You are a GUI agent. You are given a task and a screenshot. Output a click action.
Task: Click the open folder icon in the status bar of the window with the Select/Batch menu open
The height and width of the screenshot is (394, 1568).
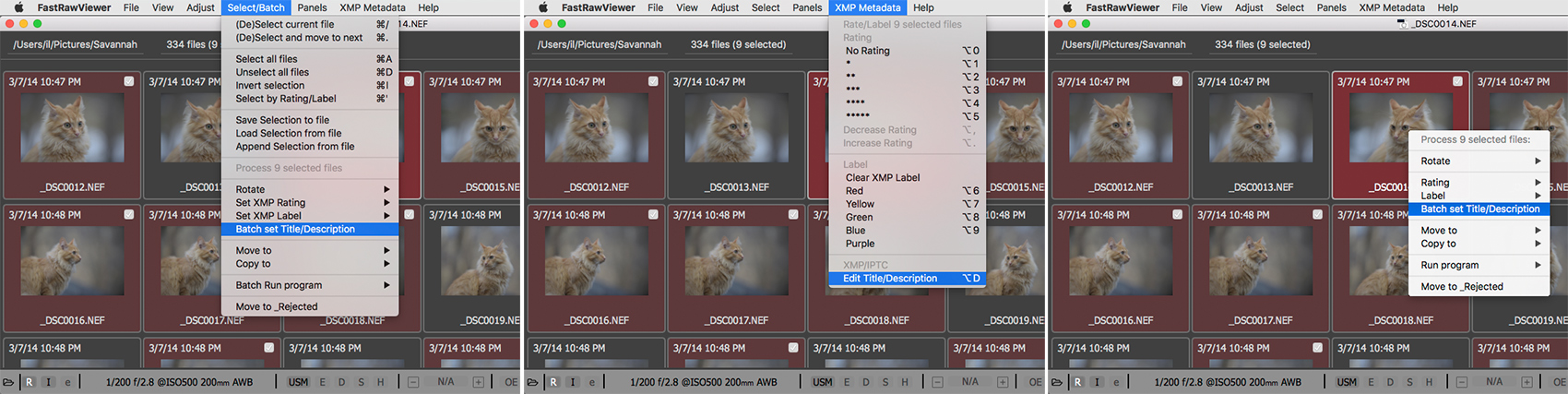tap(8, 382)
